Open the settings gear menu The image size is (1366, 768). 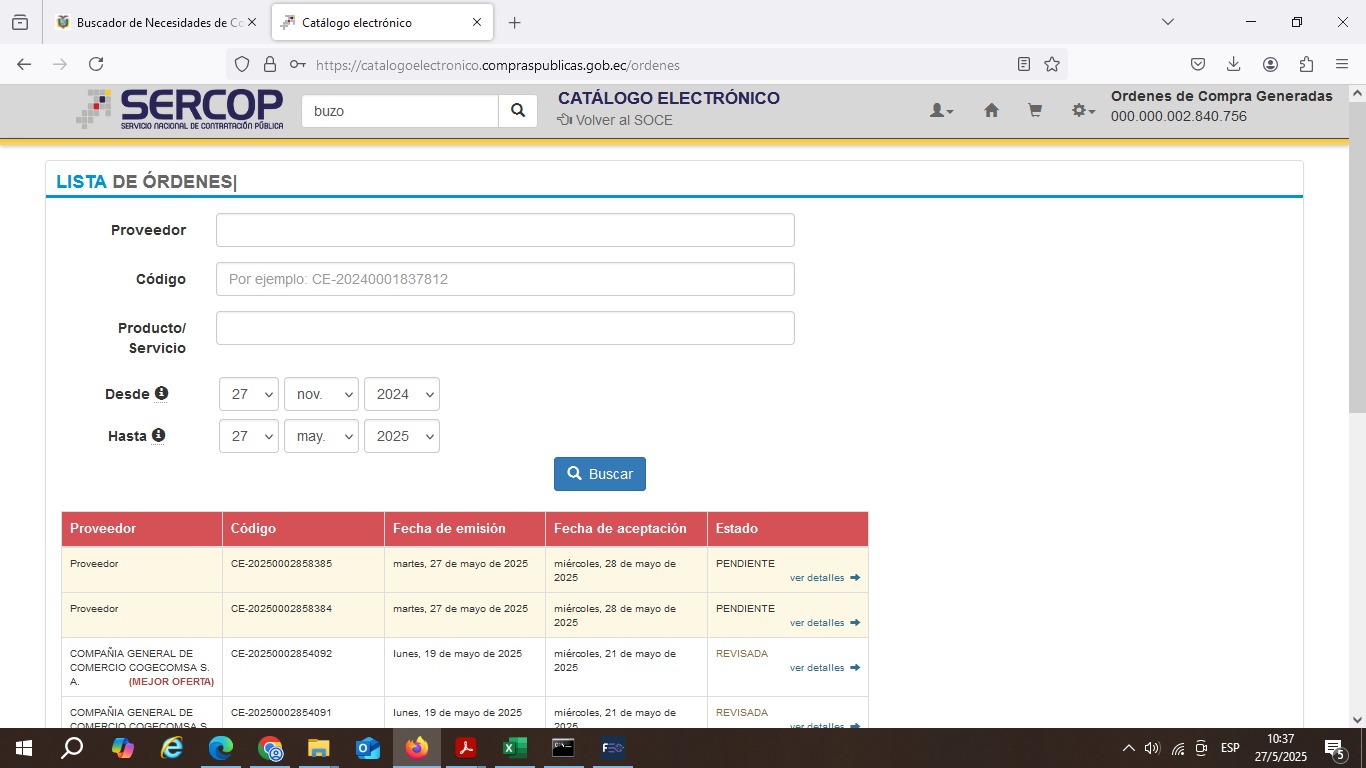pyautogui.click(x=1083, y=111)
